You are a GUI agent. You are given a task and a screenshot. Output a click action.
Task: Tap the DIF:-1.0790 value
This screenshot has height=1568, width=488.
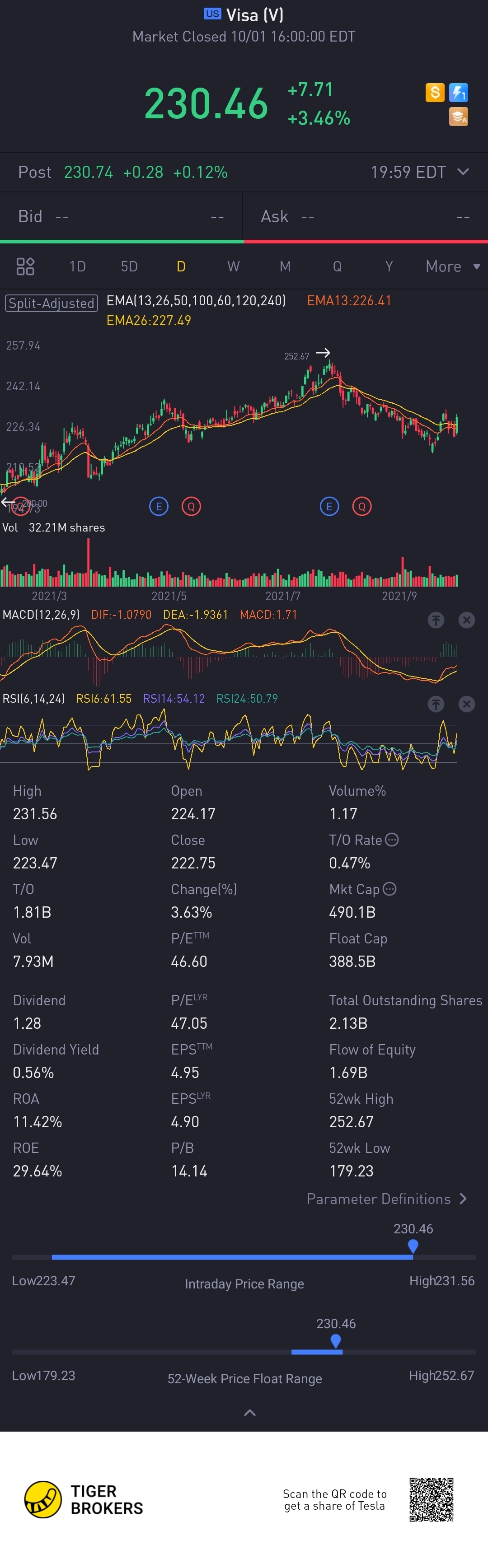(121, 614)
